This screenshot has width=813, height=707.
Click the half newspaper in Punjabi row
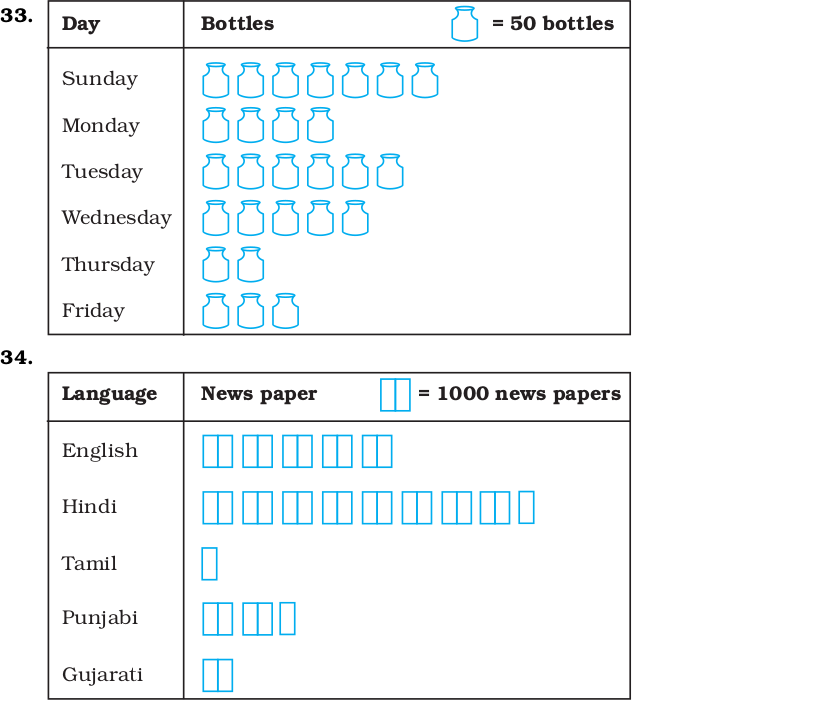click(288, 618)
